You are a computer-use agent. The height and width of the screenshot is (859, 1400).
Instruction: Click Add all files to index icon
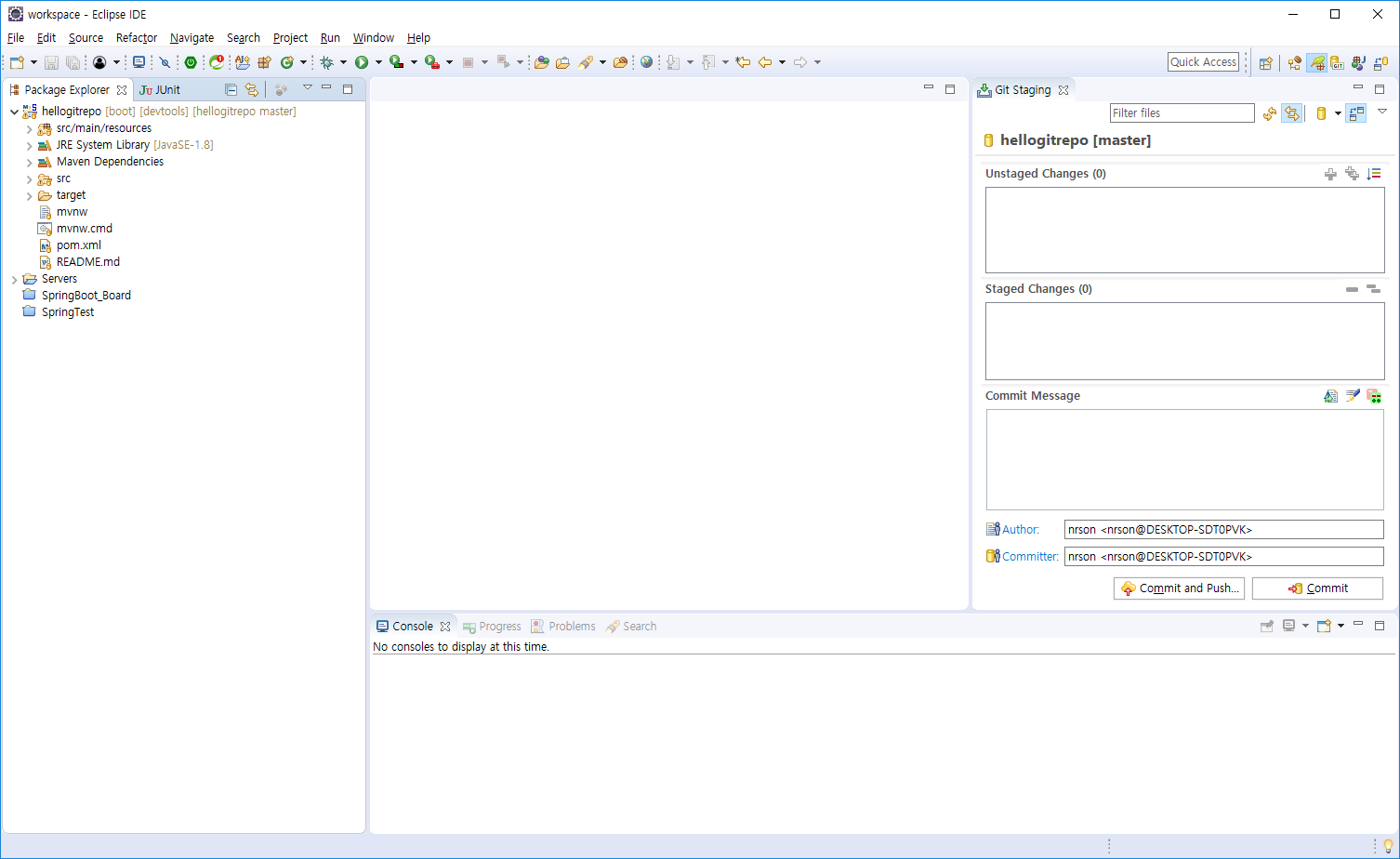pos(1352,174)
